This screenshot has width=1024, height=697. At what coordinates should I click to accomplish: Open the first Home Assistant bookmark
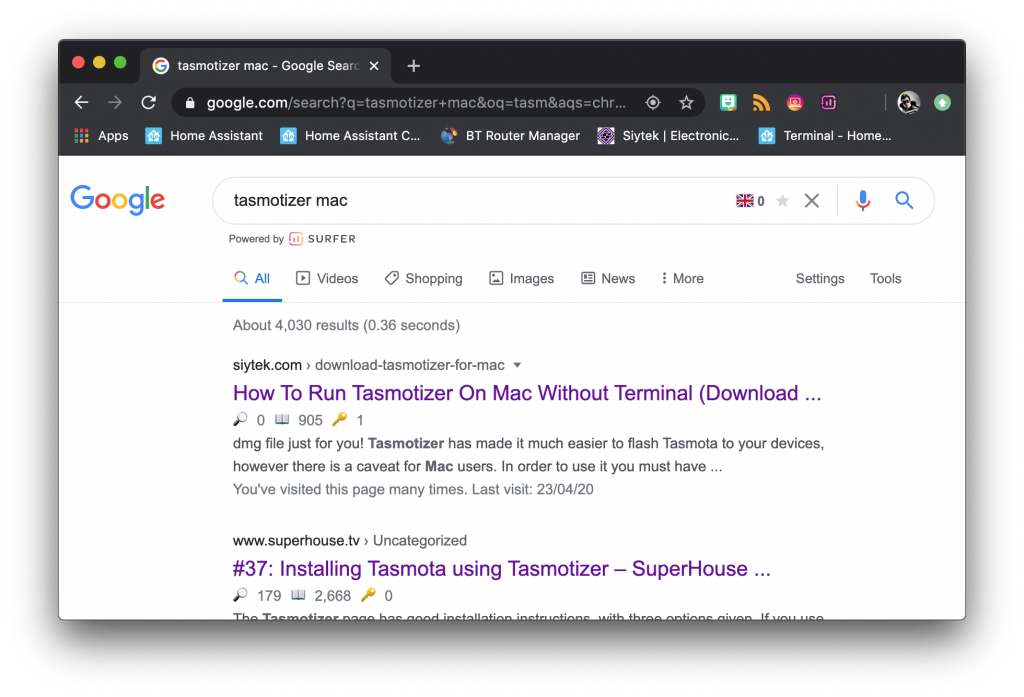coord(204,136)
